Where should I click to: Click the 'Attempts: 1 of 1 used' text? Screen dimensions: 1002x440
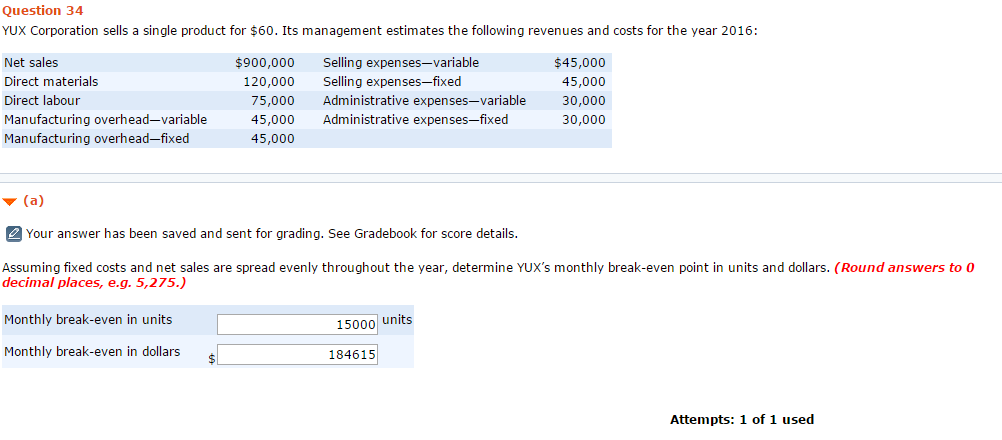pos(742,420)
